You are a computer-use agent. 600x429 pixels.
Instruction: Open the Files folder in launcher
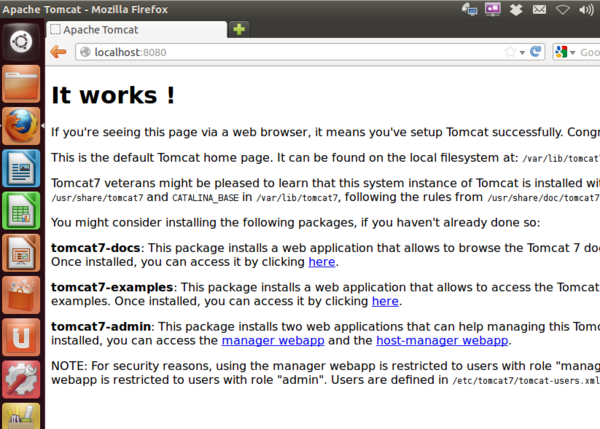pos(21,83)
